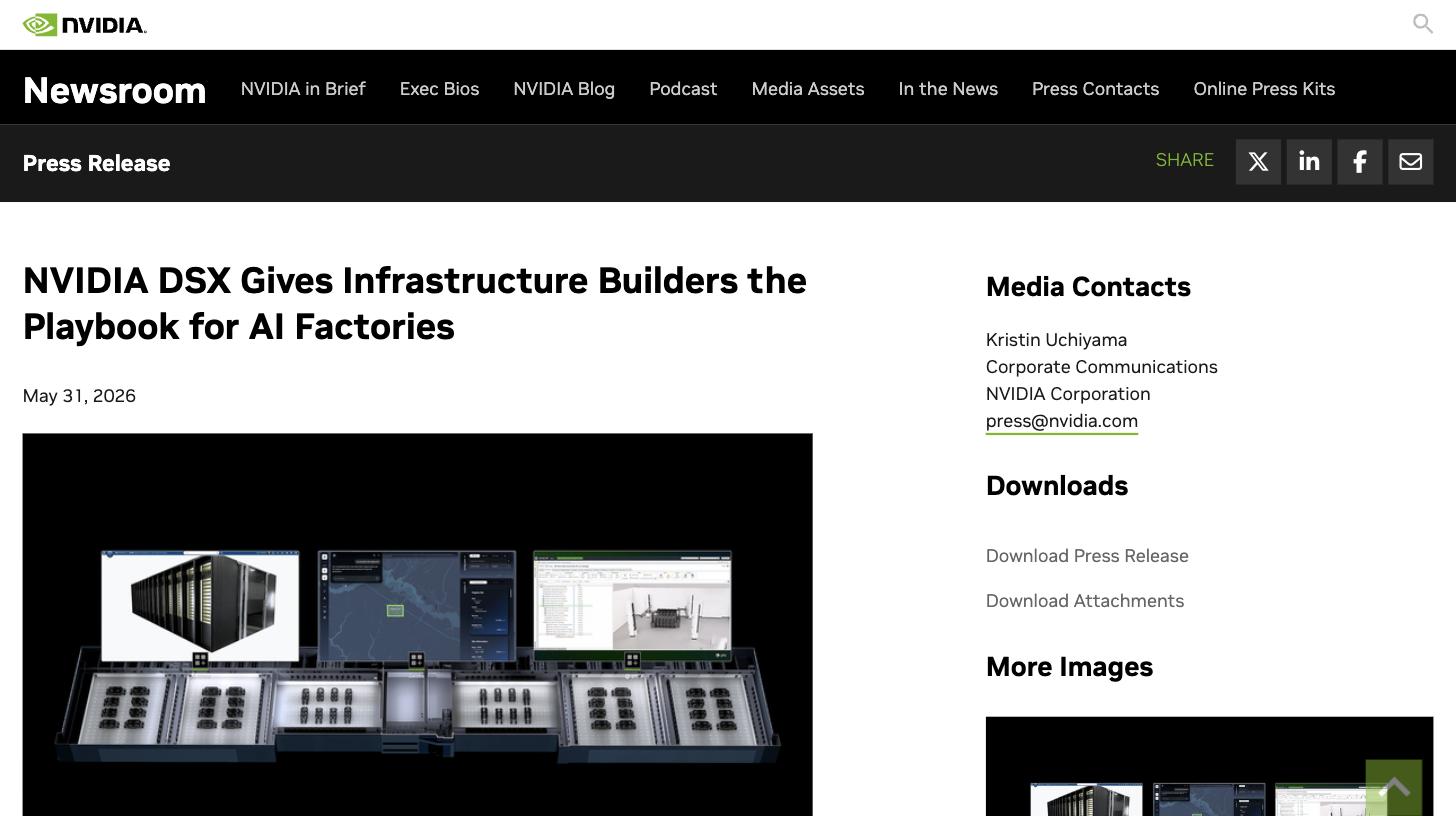1456x816 pixels.
Task: Email press@nvidia.com link
Action: pos(1062,421)
